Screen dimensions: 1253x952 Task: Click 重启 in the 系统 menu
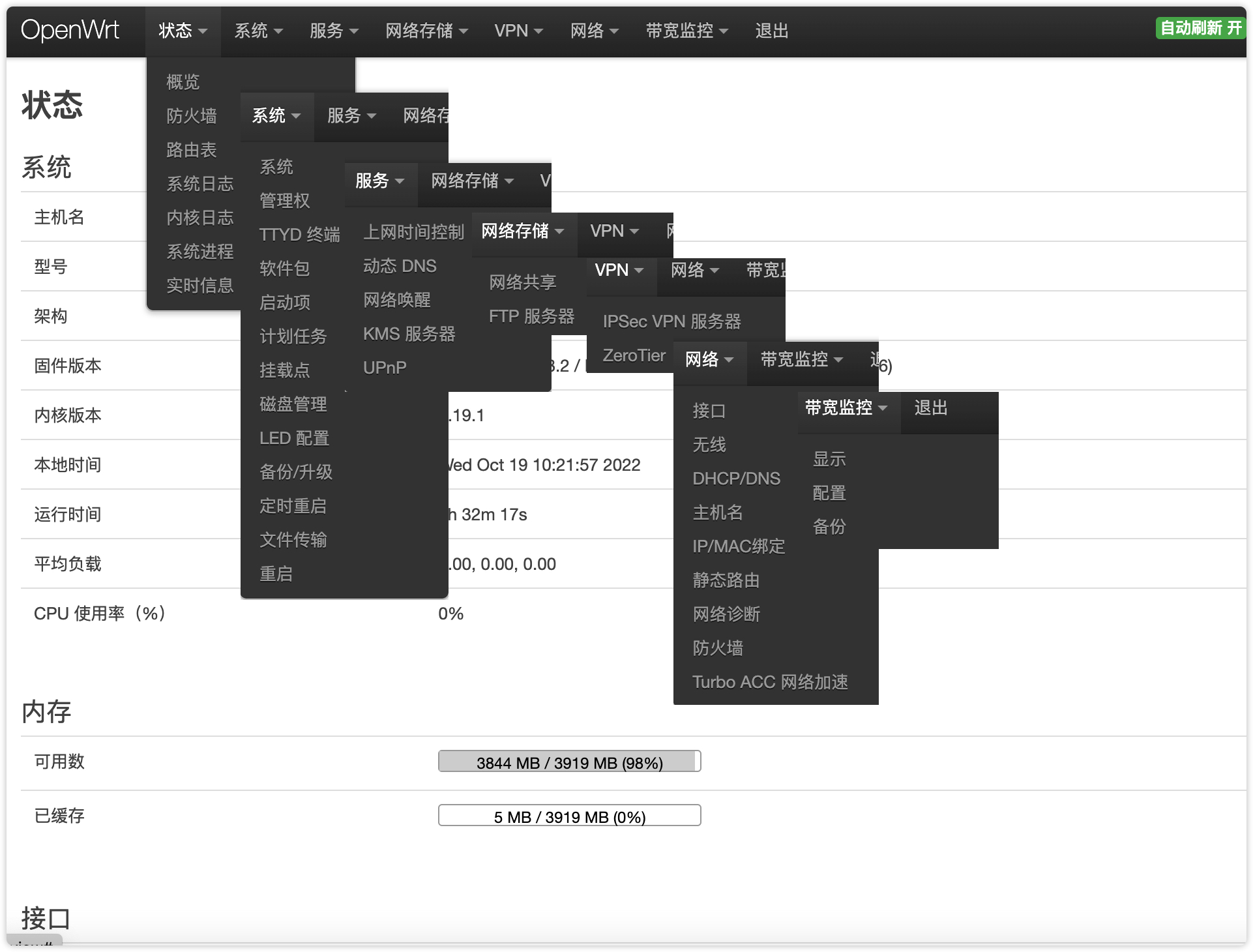[276, 573]
